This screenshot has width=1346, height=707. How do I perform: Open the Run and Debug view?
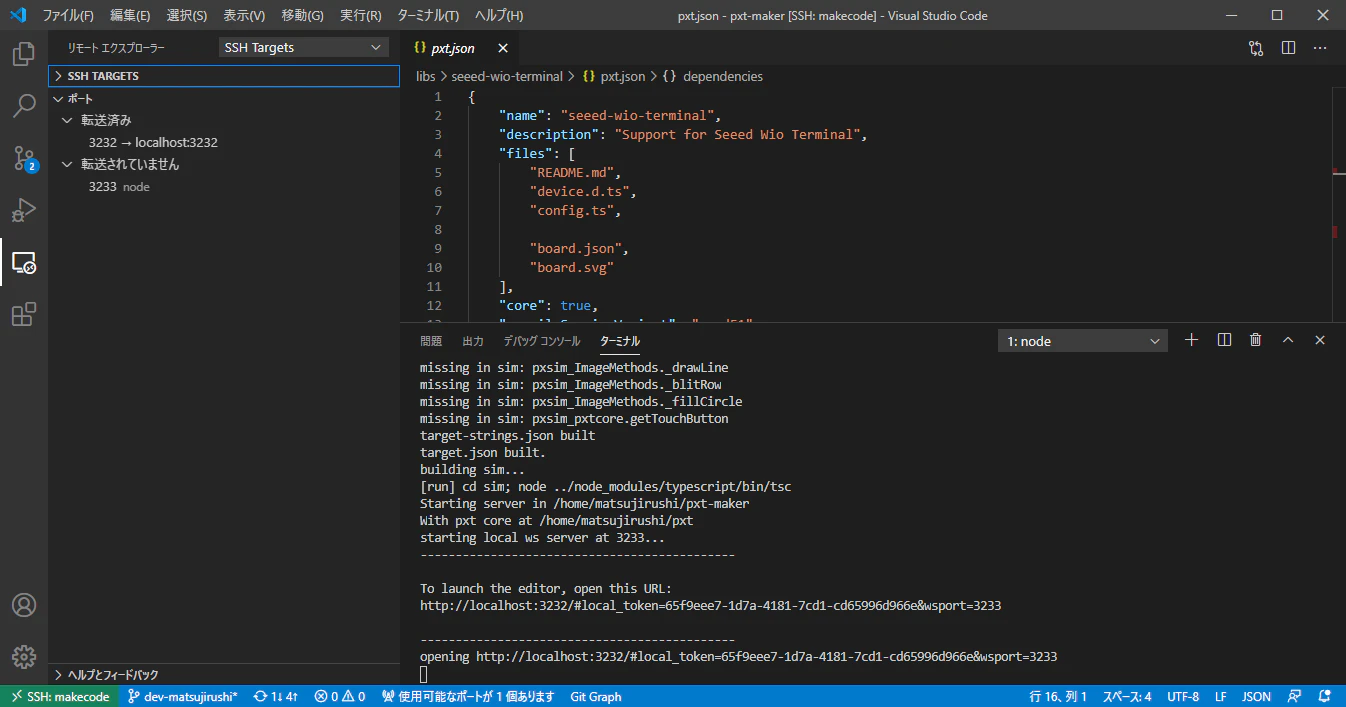click(24, 210)
